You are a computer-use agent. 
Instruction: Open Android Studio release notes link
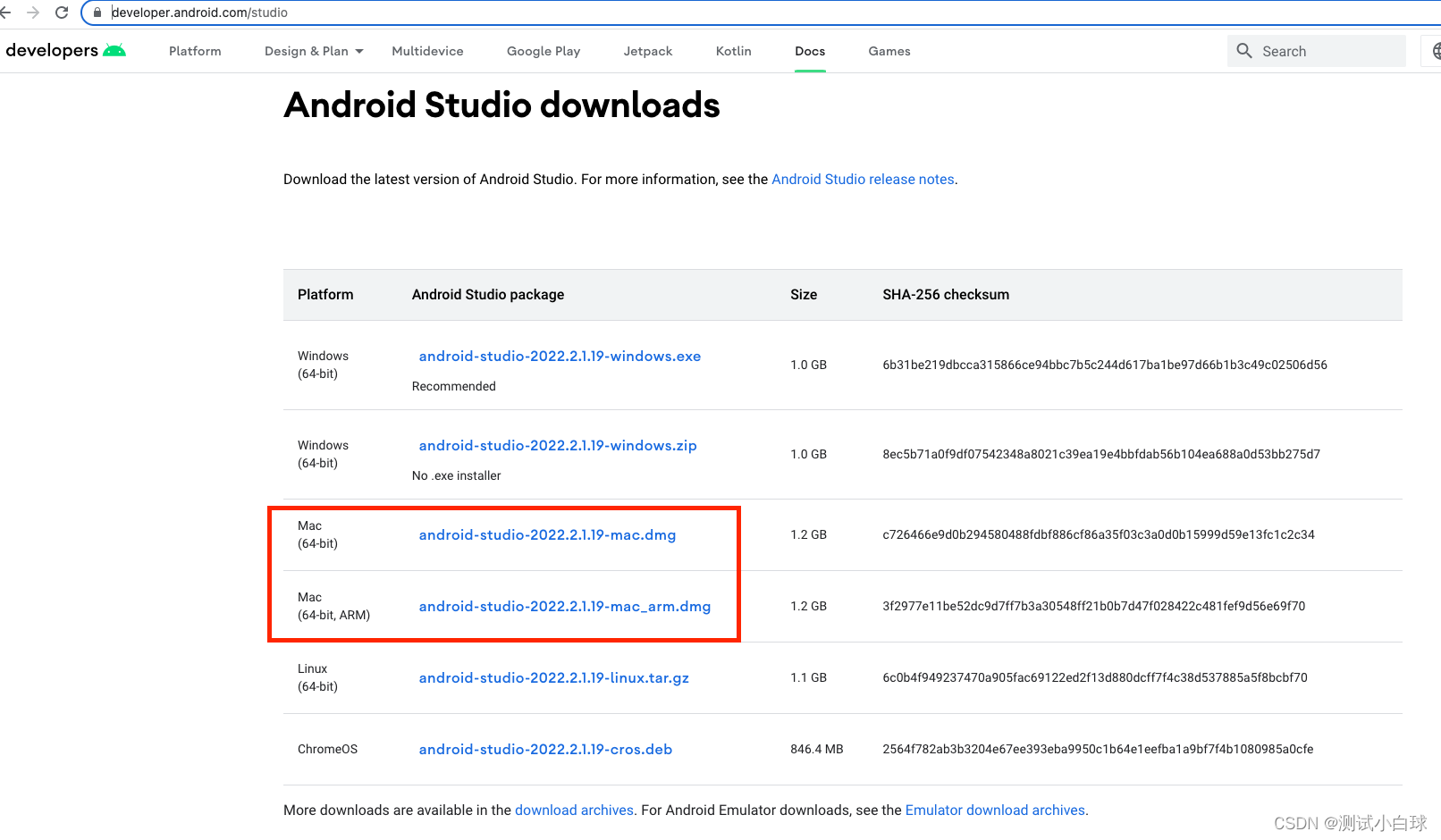[x=863, y=179]
